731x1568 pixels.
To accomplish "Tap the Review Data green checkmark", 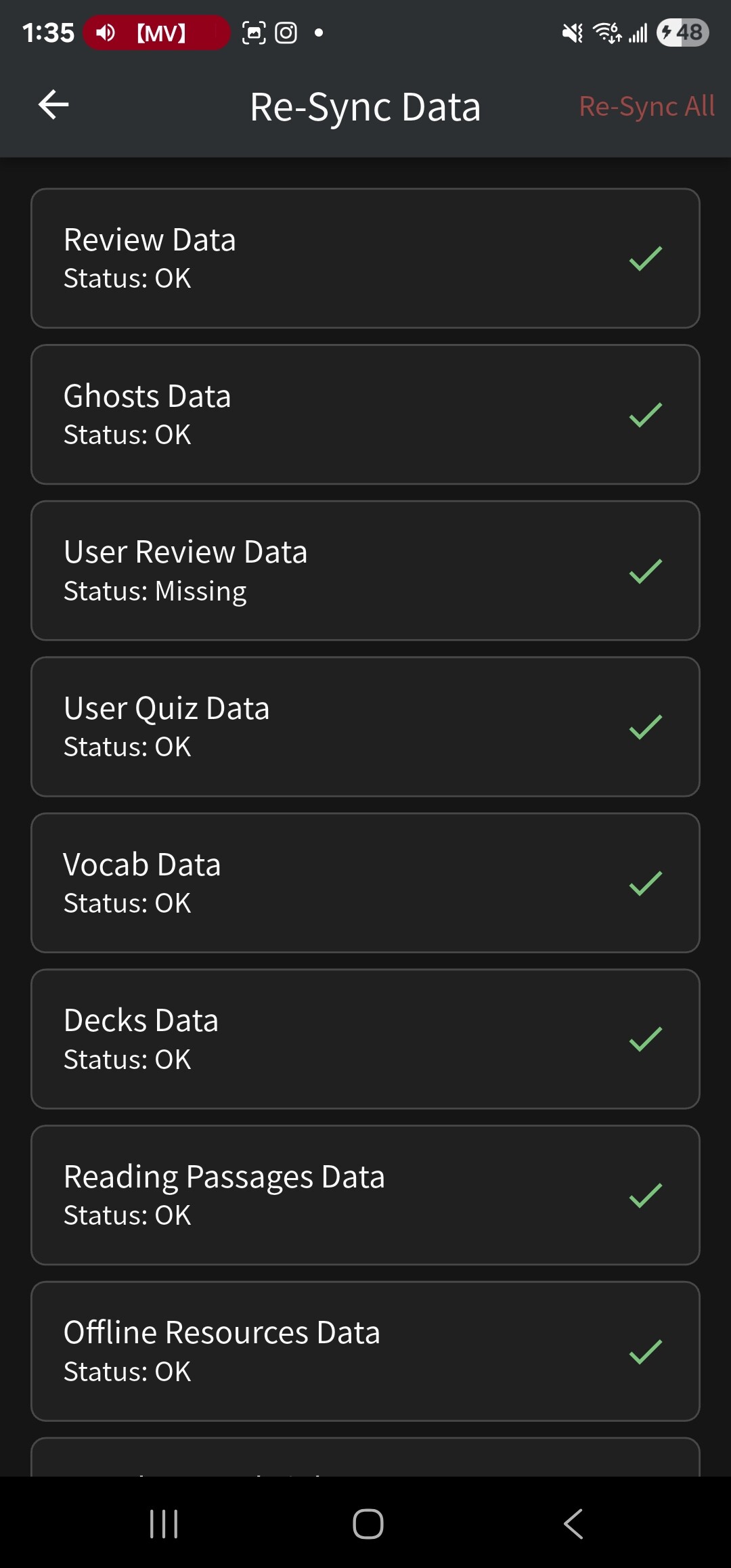I will click(645, 259).
